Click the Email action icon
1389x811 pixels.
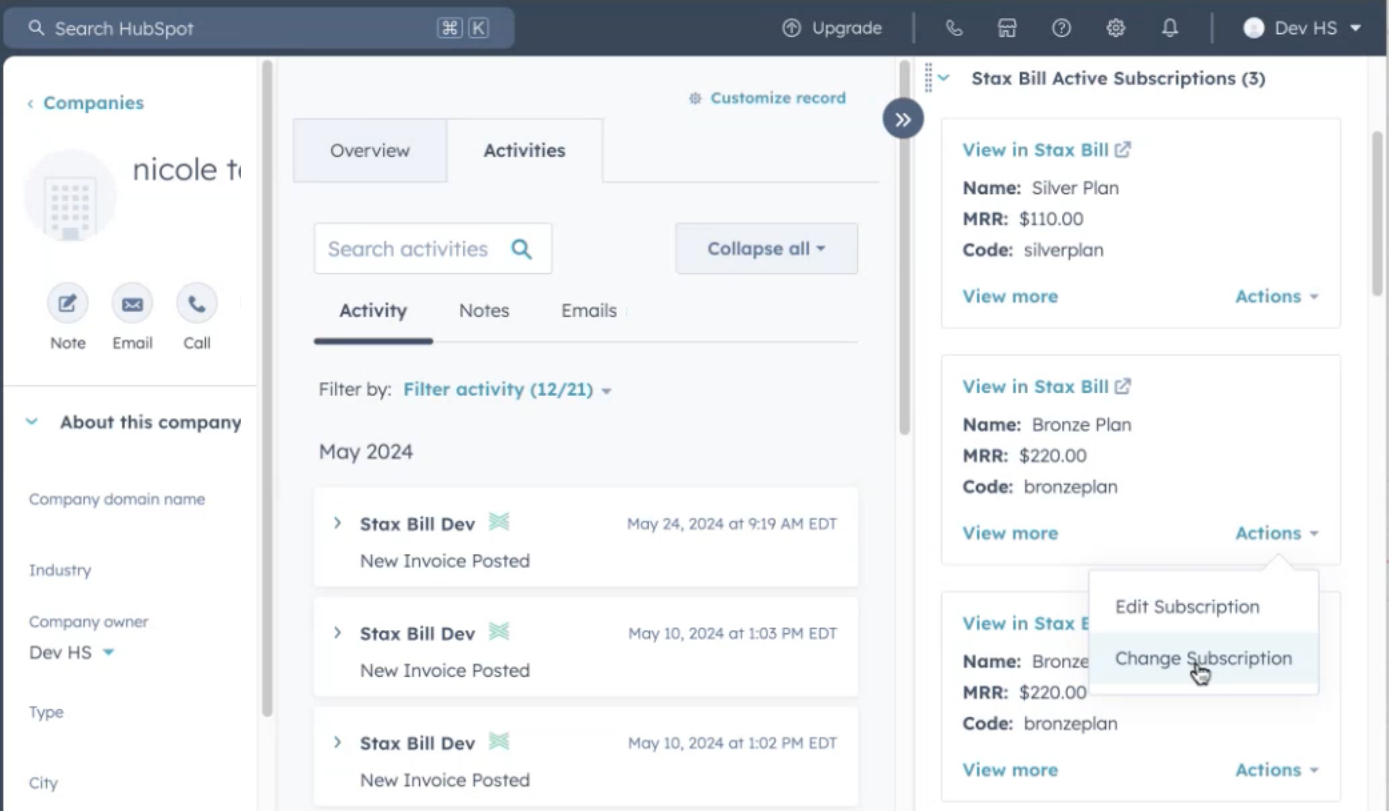pyautogui.click(x=132, y=303)
